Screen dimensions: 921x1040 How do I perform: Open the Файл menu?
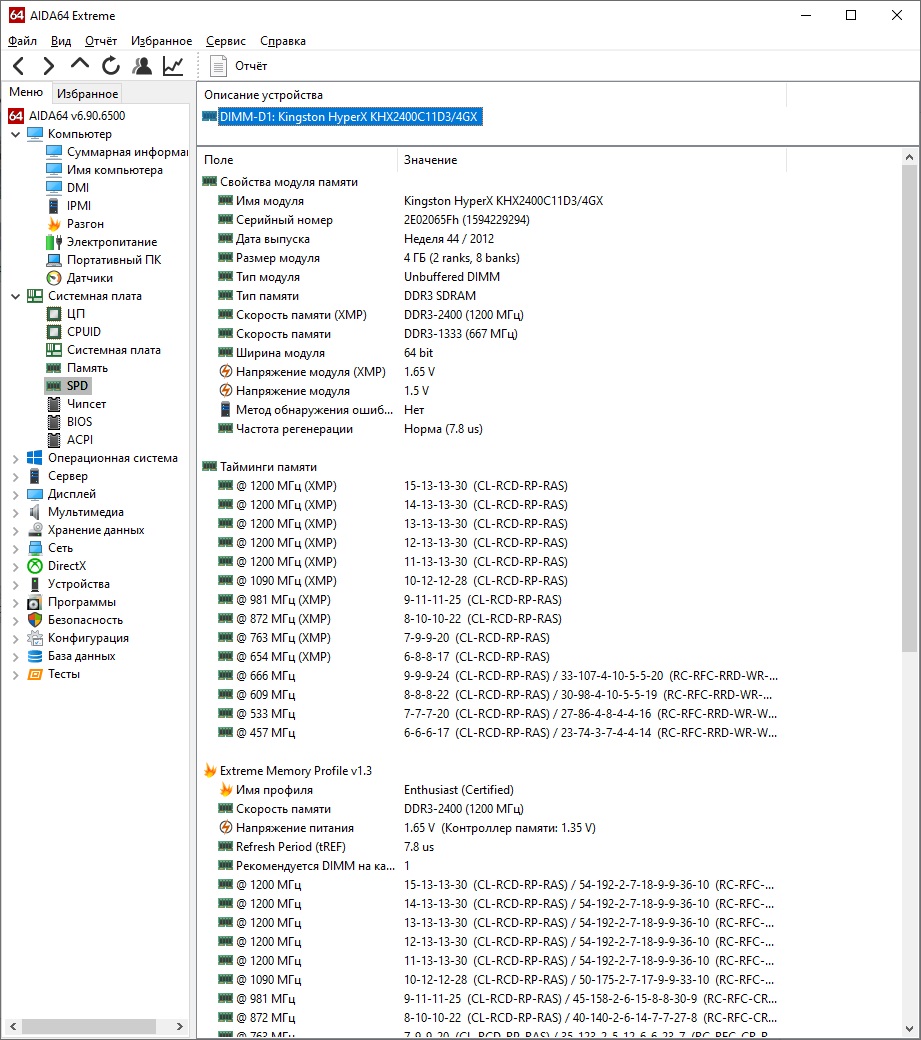(x=23, y=41)
